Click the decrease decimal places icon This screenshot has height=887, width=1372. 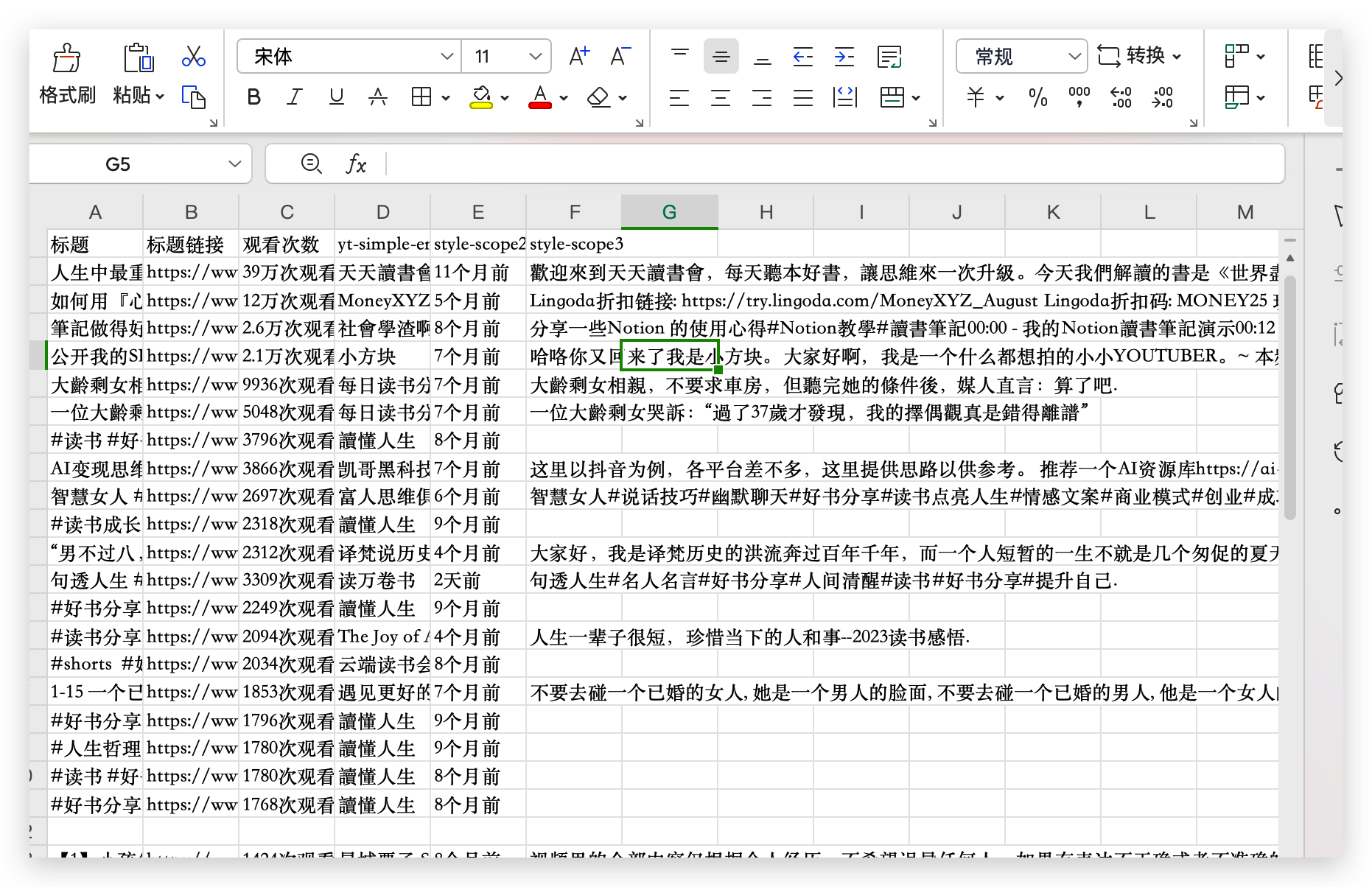pos(1163,97)
